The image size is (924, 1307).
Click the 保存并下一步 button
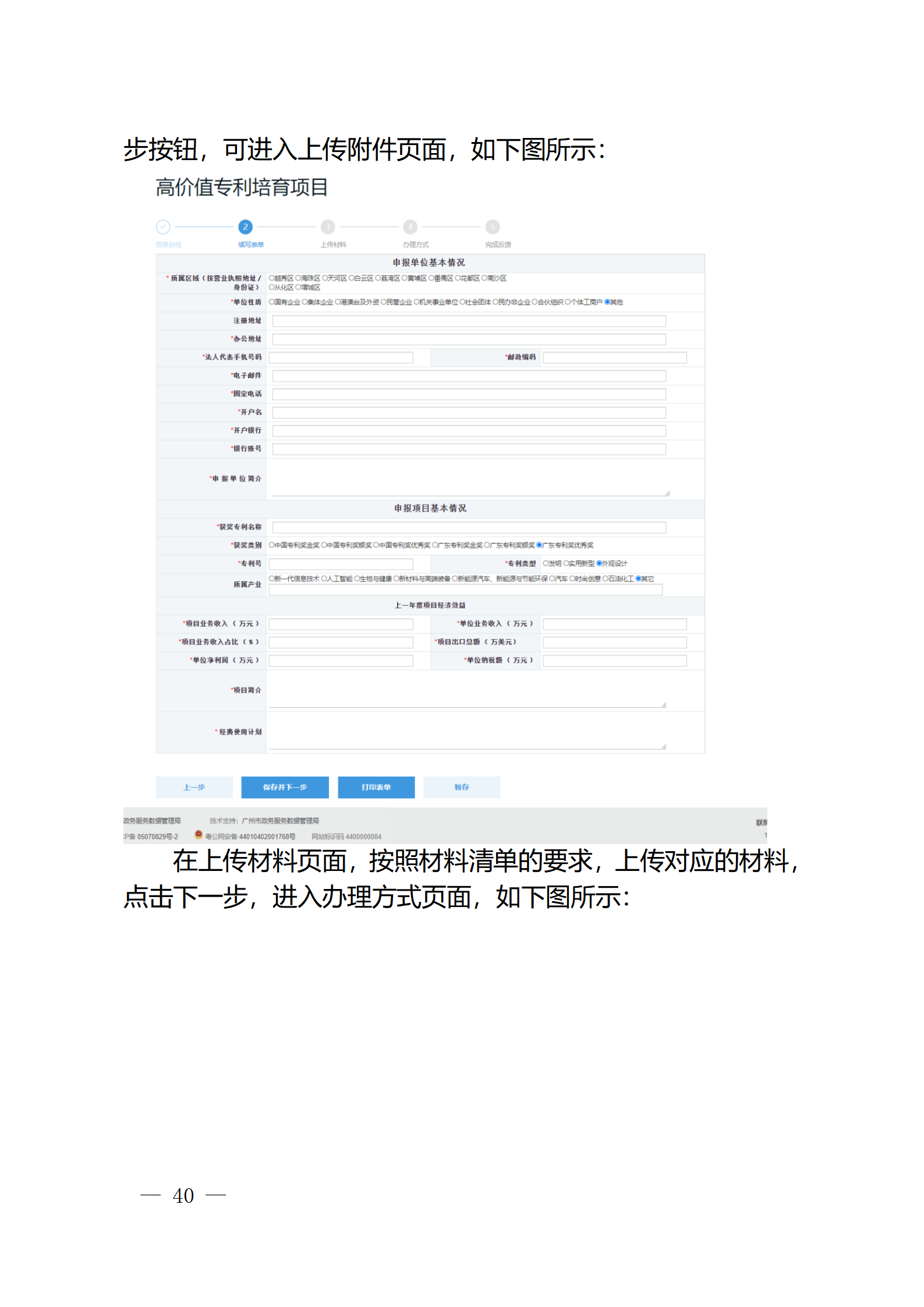(x=285, y=787)
